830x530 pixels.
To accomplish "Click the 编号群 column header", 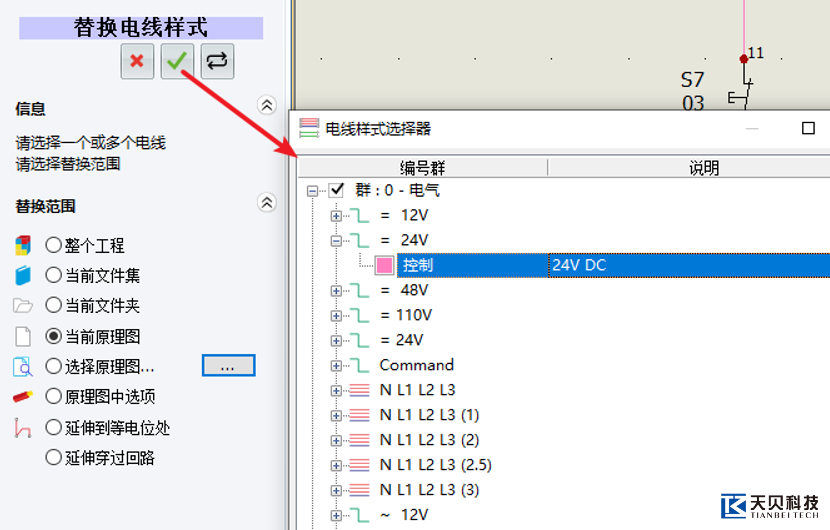I will click(422, 168).
